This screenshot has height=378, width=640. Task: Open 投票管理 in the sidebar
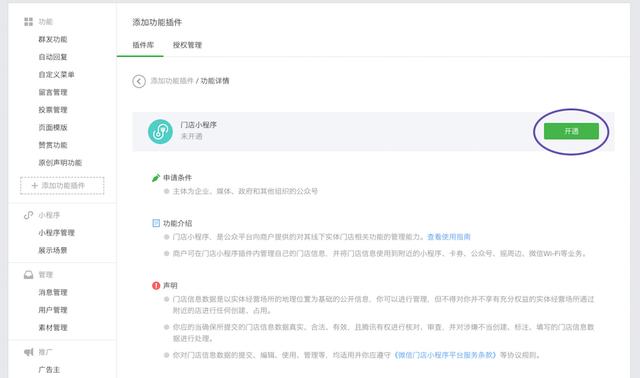pos(53,110)
